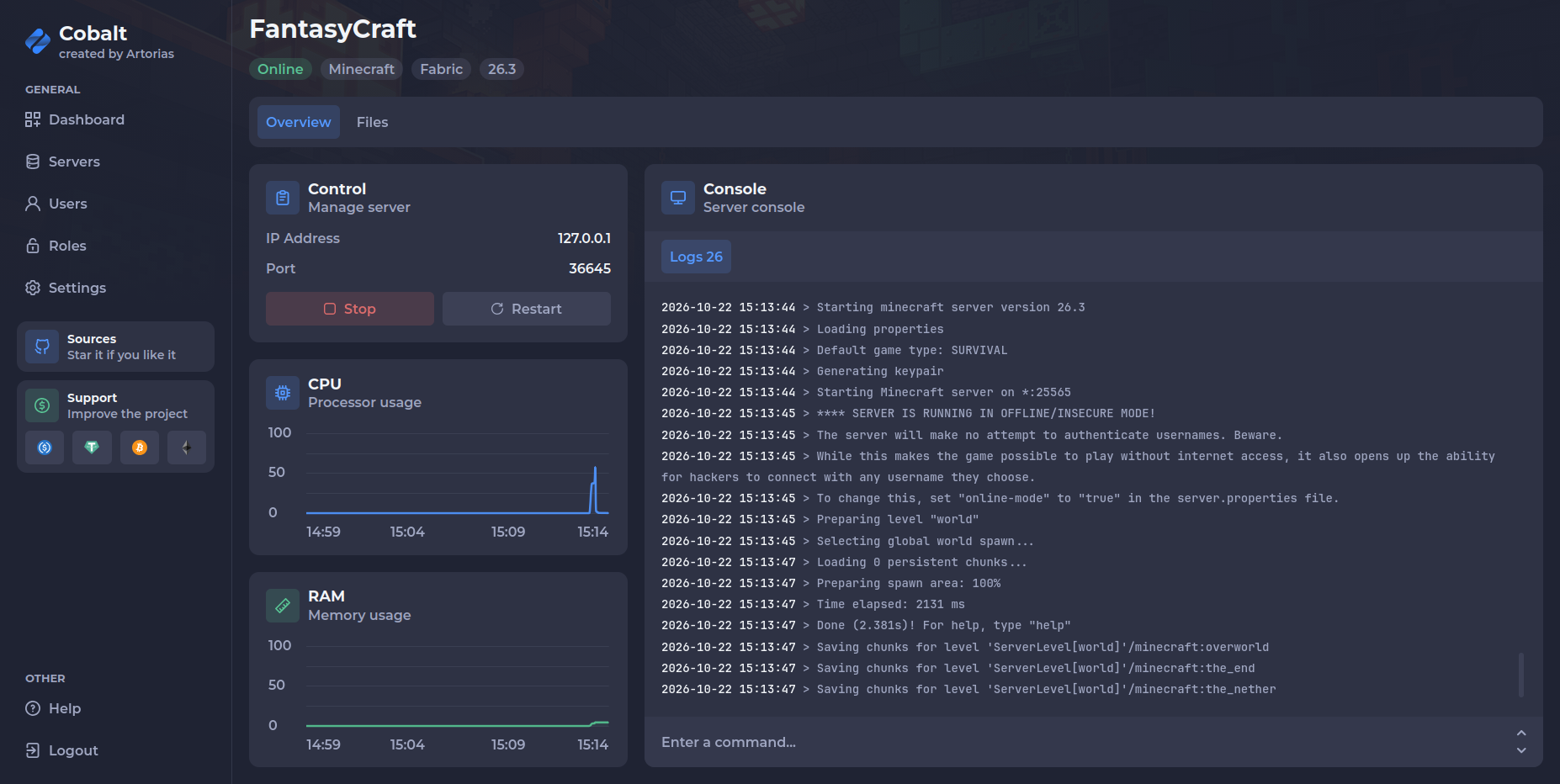Click the CPU usage spike on the chart
Image resolution: width=1560 pixels, height=784 pixels.
tap(595, 490)
